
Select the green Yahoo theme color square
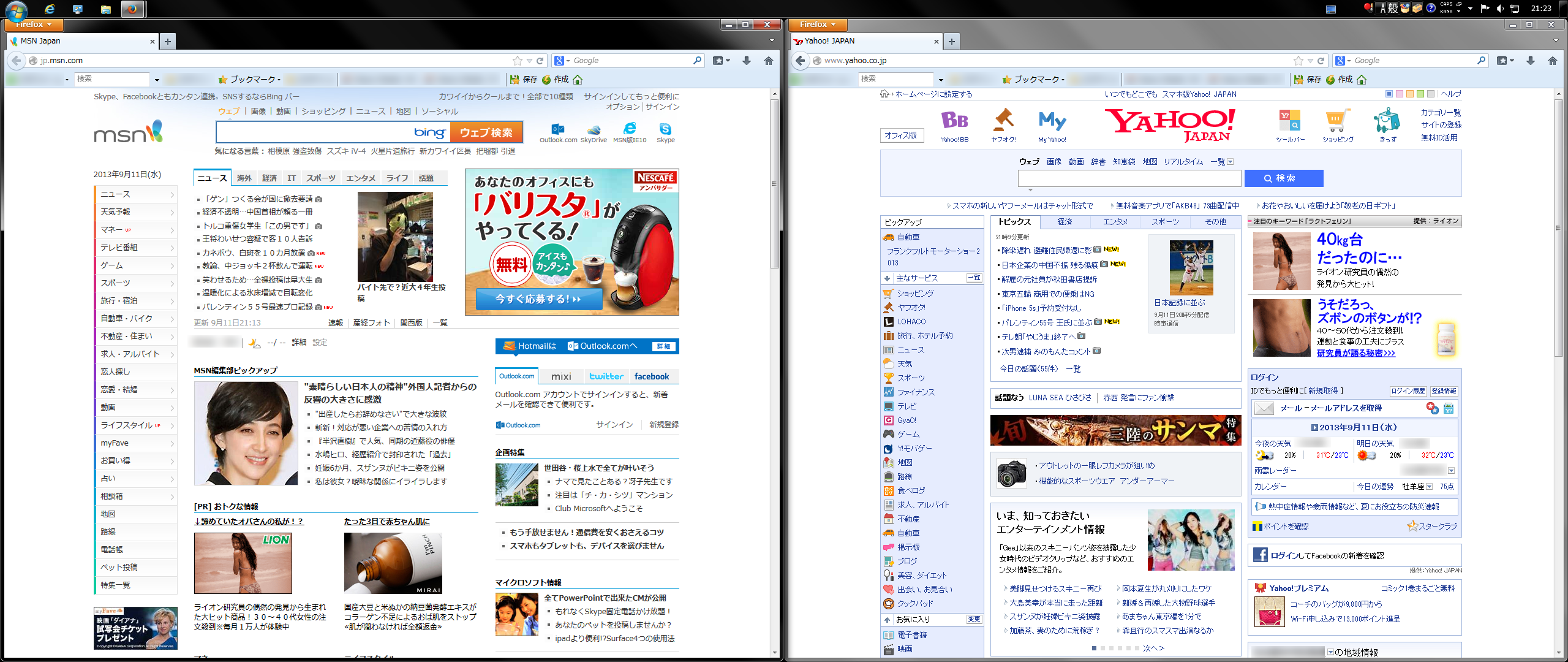(x=1420, y=94)
